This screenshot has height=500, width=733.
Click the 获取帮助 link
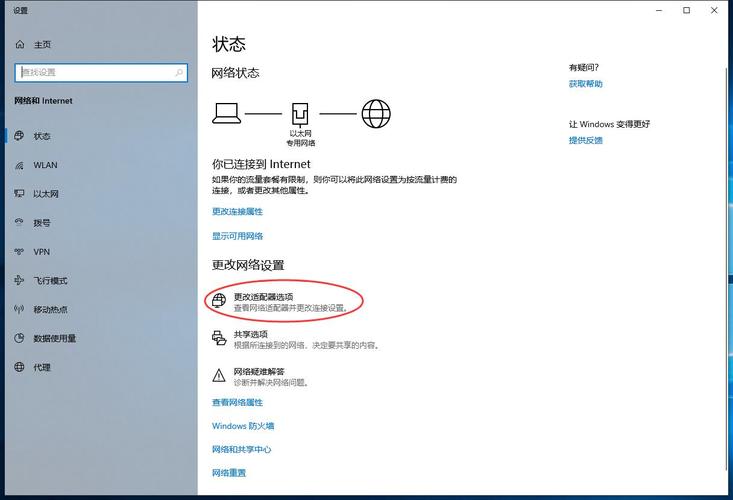[x=585, y=84]
